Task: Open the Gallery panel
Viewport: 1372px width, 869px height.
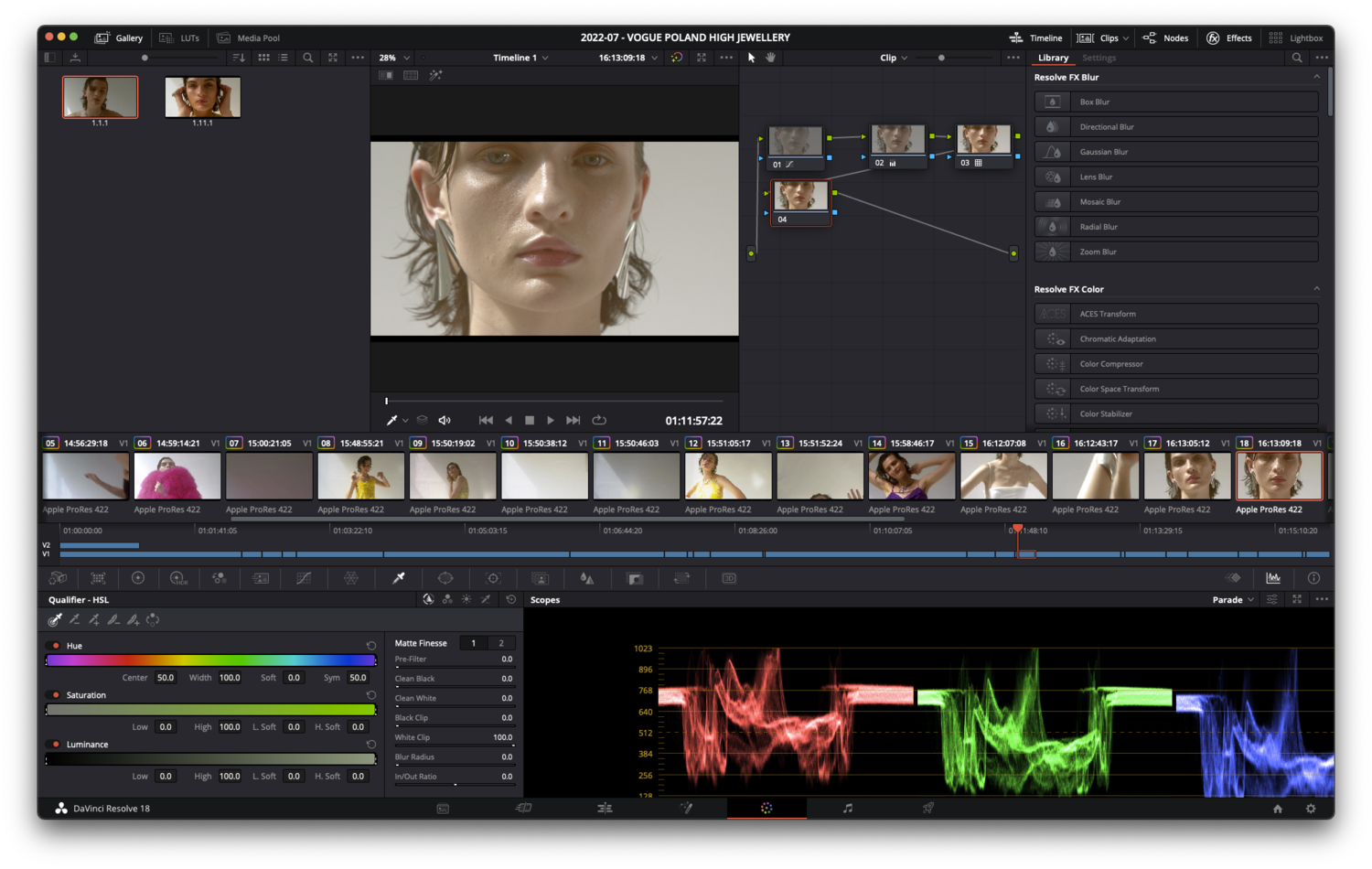Action: 119,38
